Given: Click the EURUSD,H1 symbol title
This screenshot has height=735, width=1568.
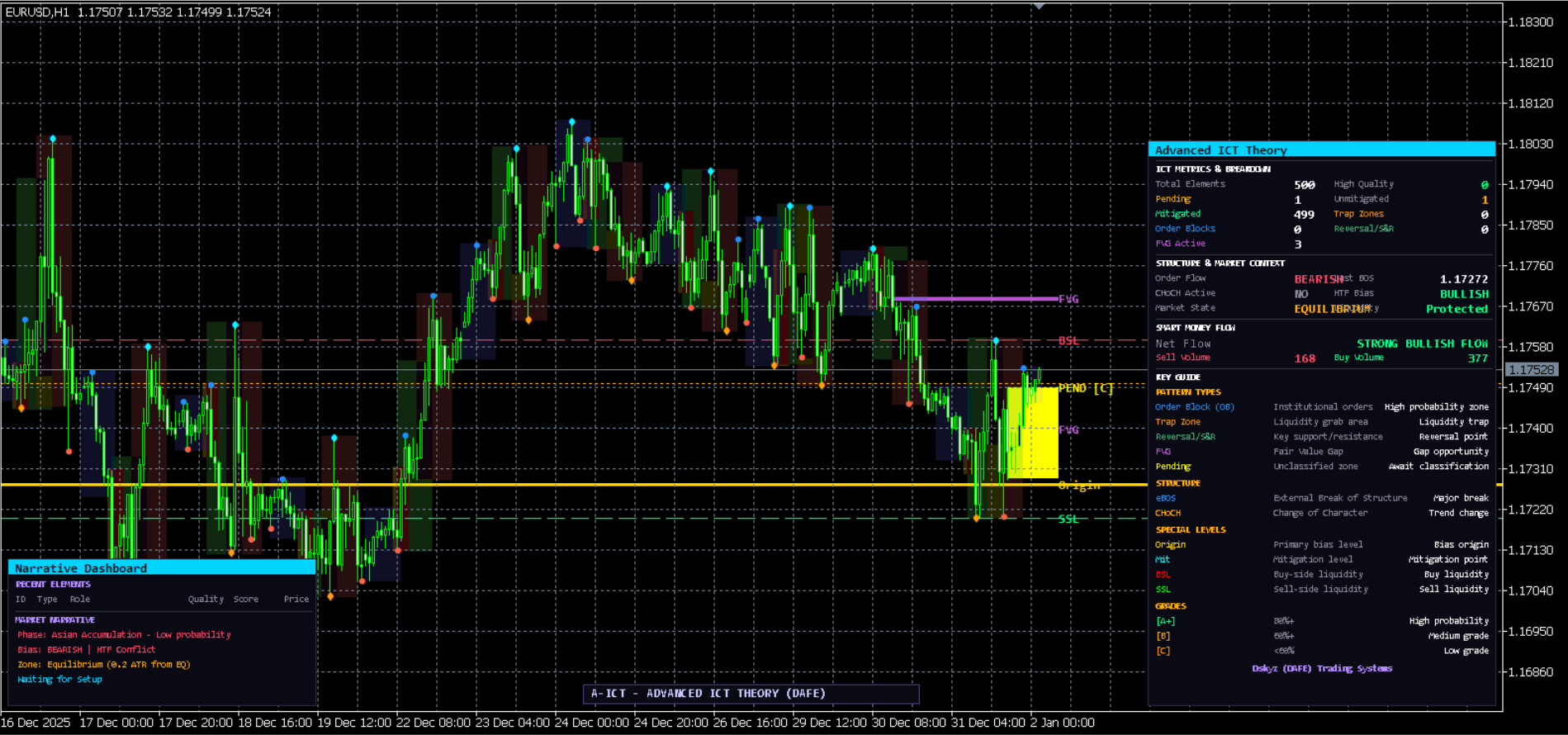Looking at the screenshot, I should [38, 12].
